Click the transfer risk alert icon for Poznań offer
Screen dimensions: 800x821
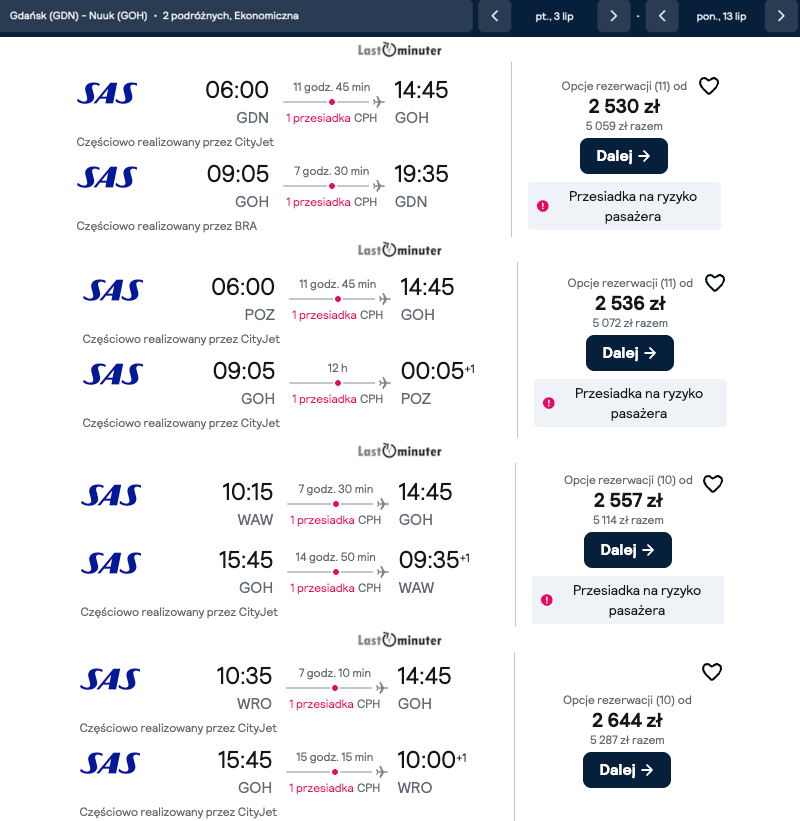coord(549,403)
